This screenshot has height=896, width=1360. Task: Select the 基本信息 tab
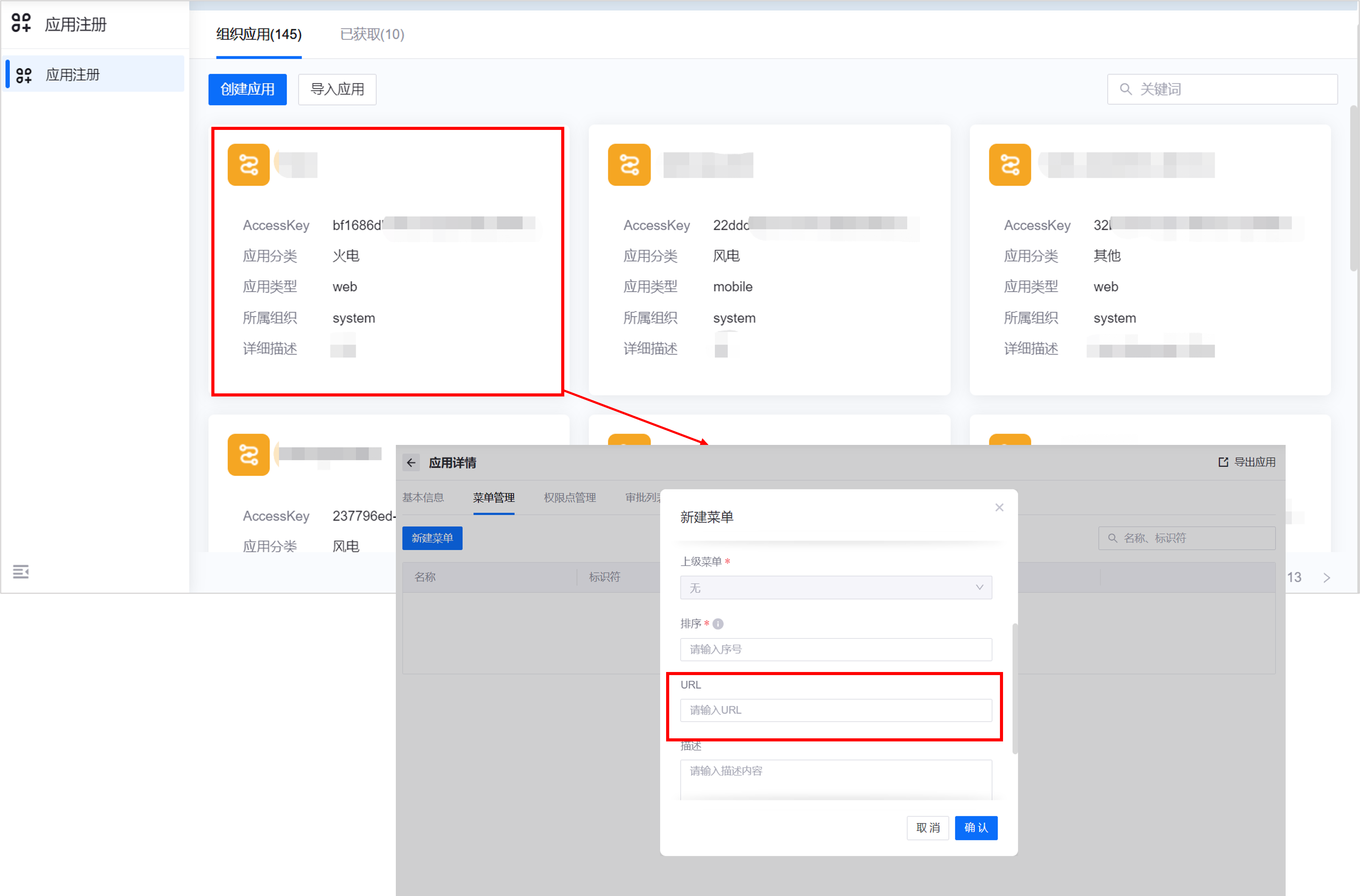pyautogui.click(x=423, y=497)
